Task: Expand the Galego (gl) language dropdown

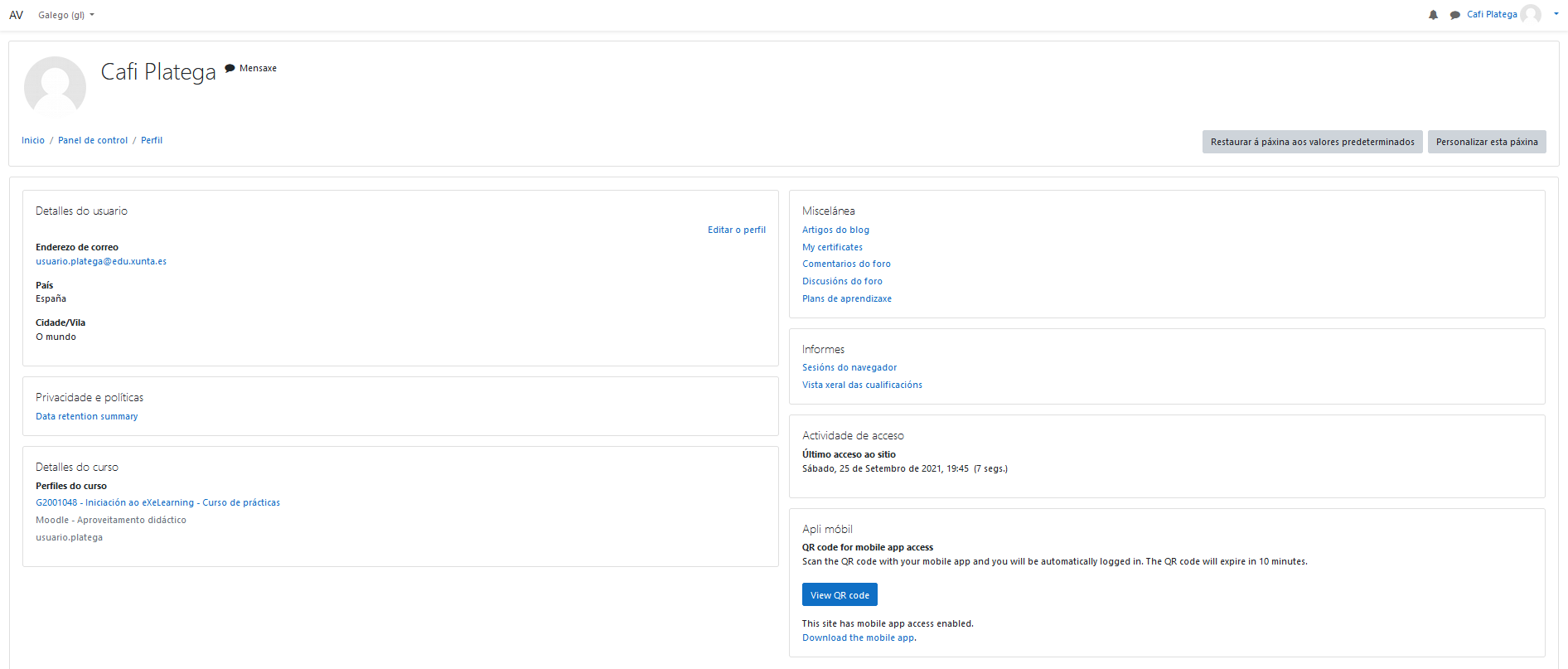Action: (x=66, y=15)
